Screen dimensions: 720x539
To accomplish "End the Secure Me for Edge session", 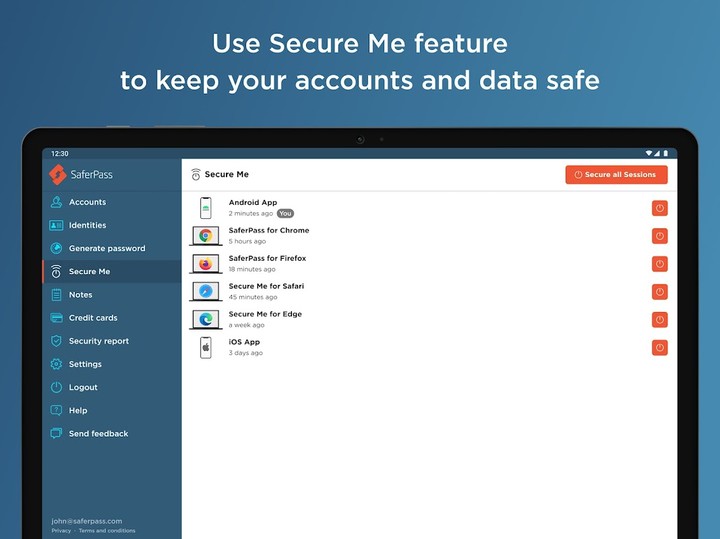I will pos(659,320).
